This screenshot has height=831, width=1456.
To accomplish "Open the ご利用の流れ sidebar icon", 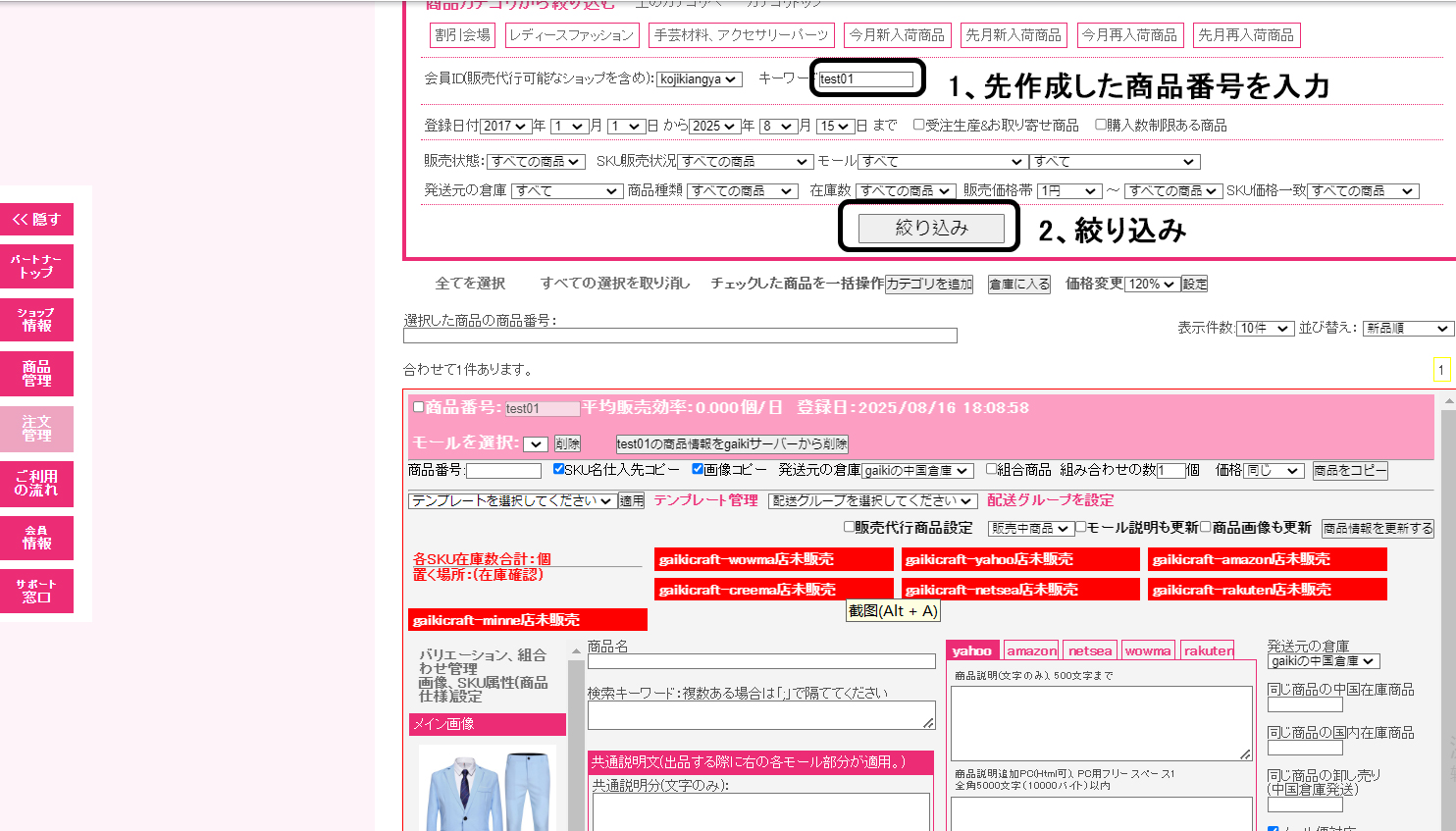I will 36,483.
